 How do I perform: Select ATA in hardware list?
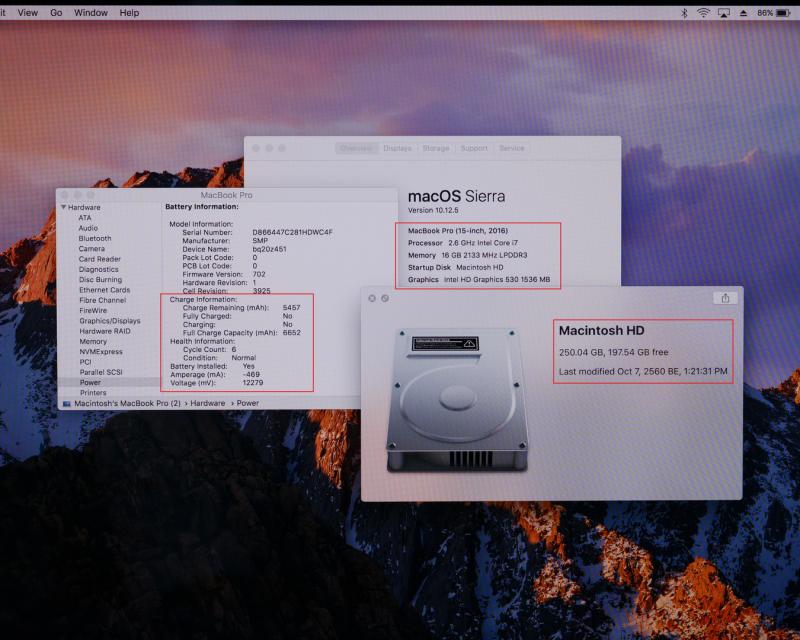tap(85, 218)
